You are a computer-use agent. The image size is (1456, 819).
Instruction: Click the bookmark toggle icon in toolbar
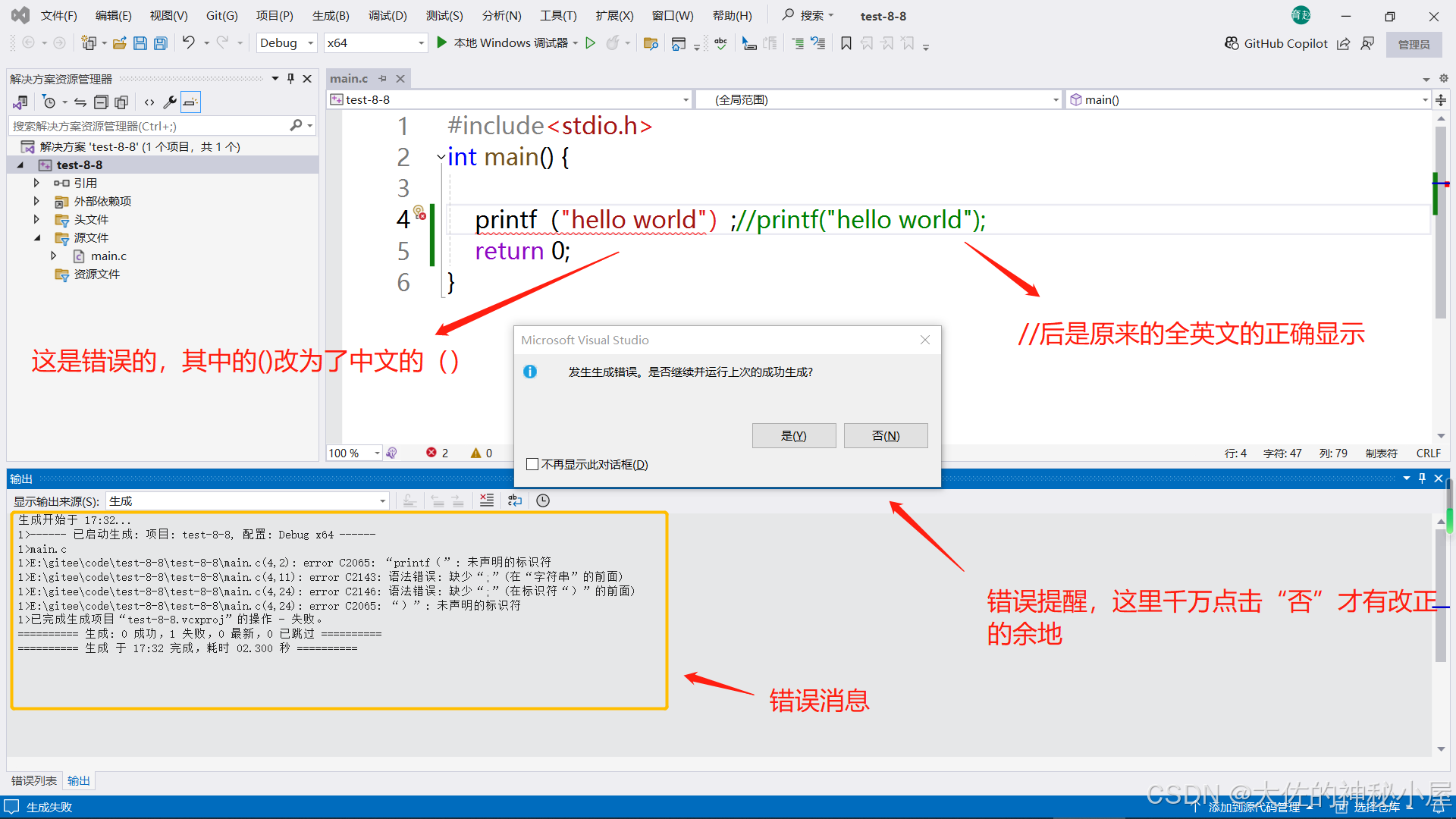pyautogui.click(x=846, y=43)
